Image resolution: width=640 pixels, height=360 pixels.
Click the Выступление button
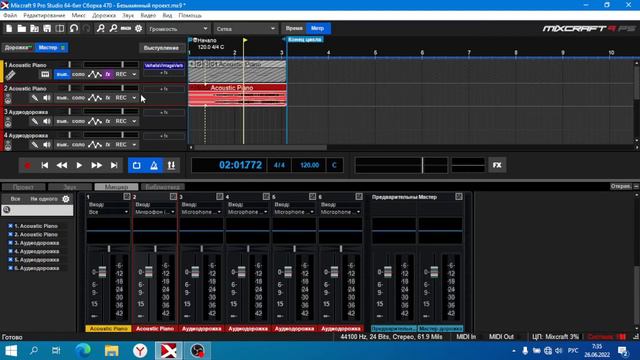(161, 48)
